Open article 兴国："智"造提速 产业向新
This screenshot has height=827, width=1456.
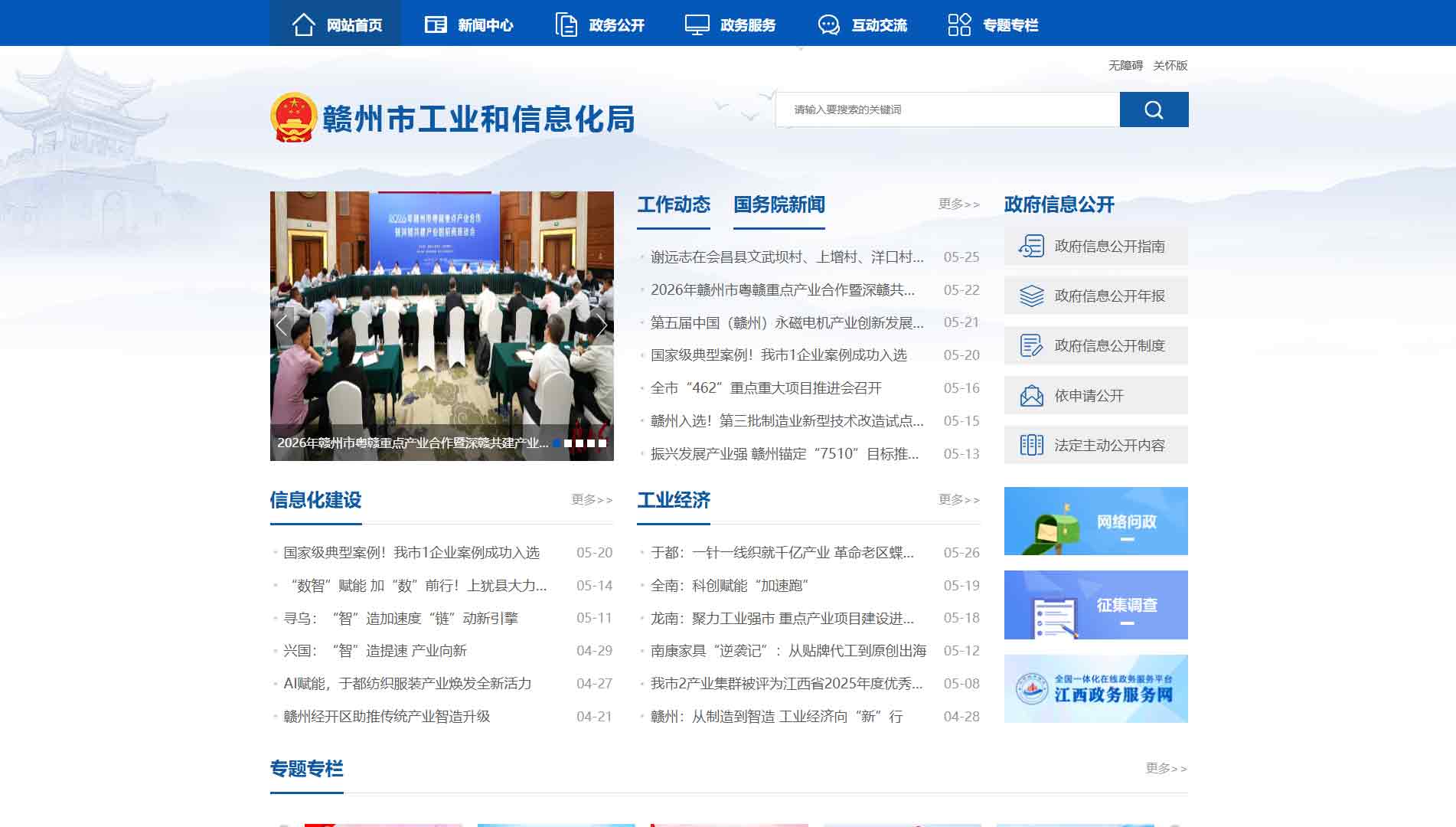375,651
